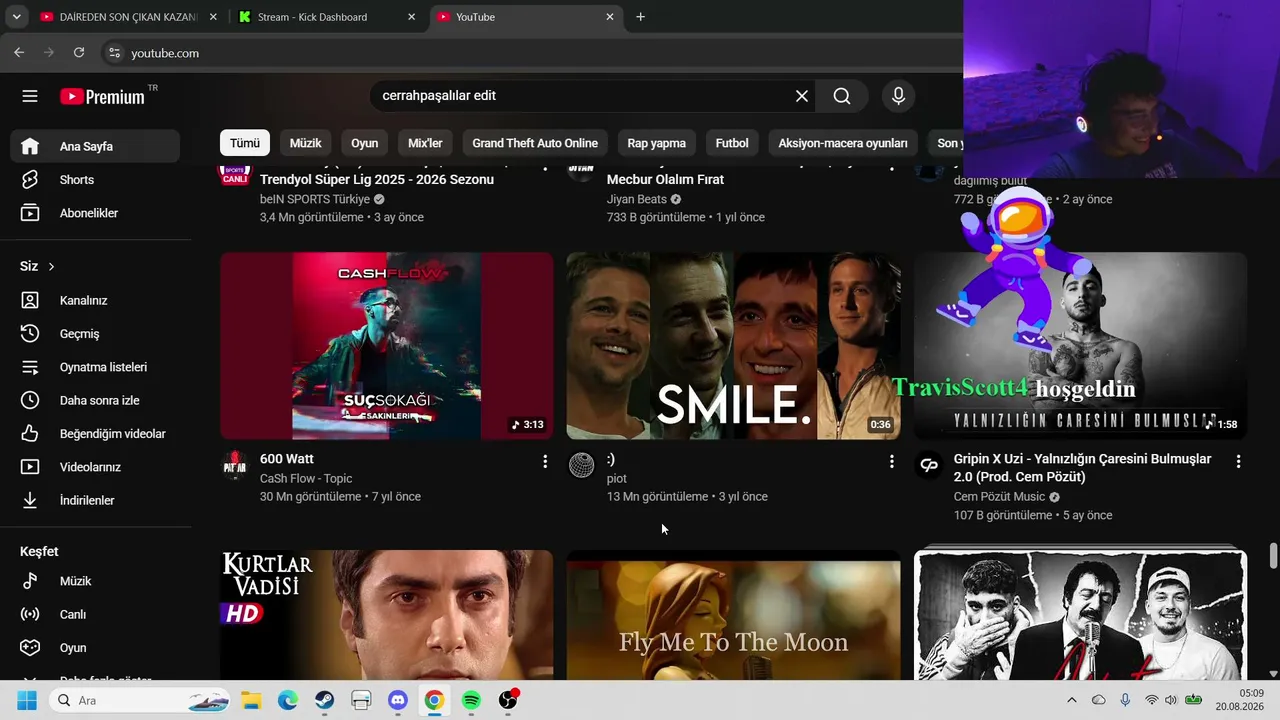This screenshot has width=1280, height=720.
Task: Open Spotify from the taskbar
Action: 471,700
